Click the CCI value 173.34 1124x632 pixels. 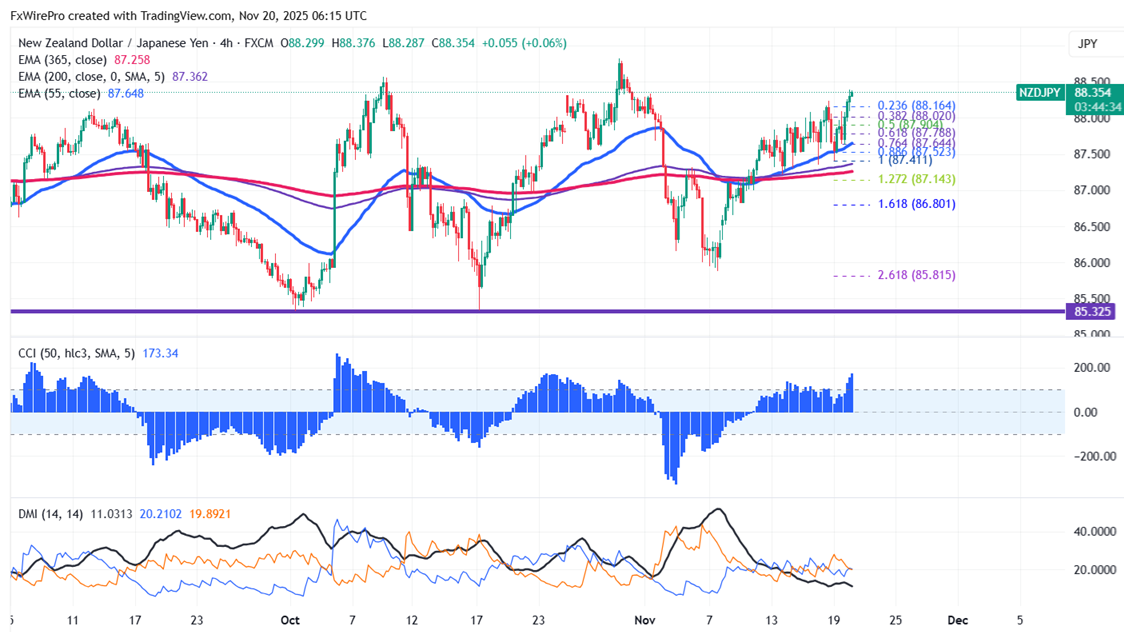(161, 353)
